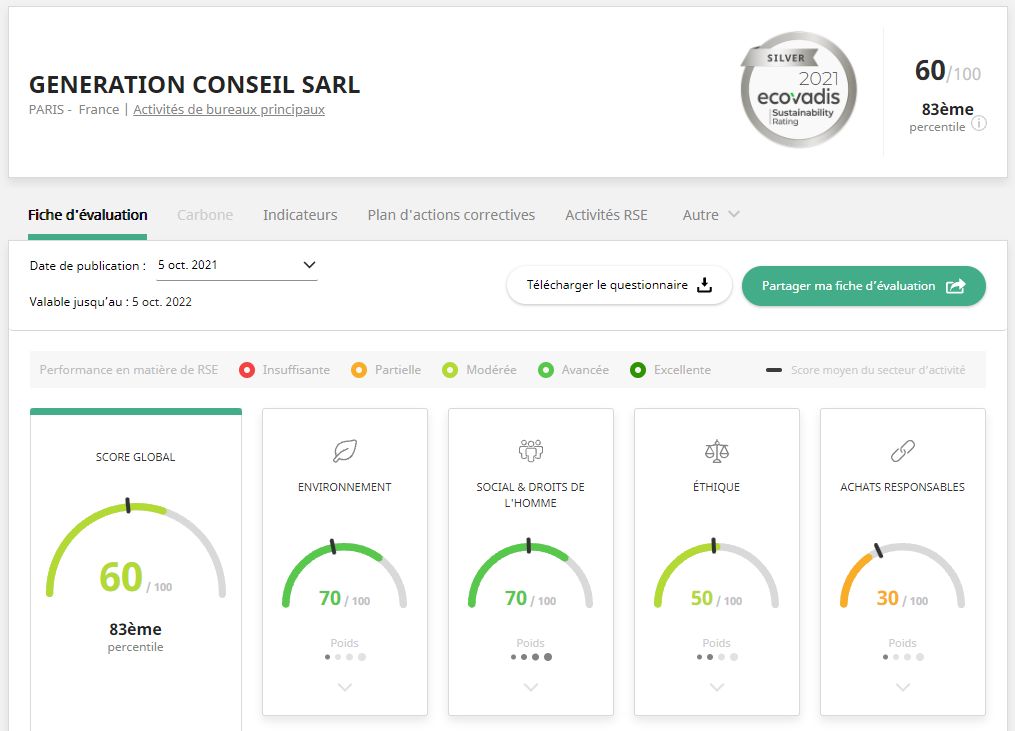Click the light green Modérée legend marker
1015x731 pixels.
point(450,370)
